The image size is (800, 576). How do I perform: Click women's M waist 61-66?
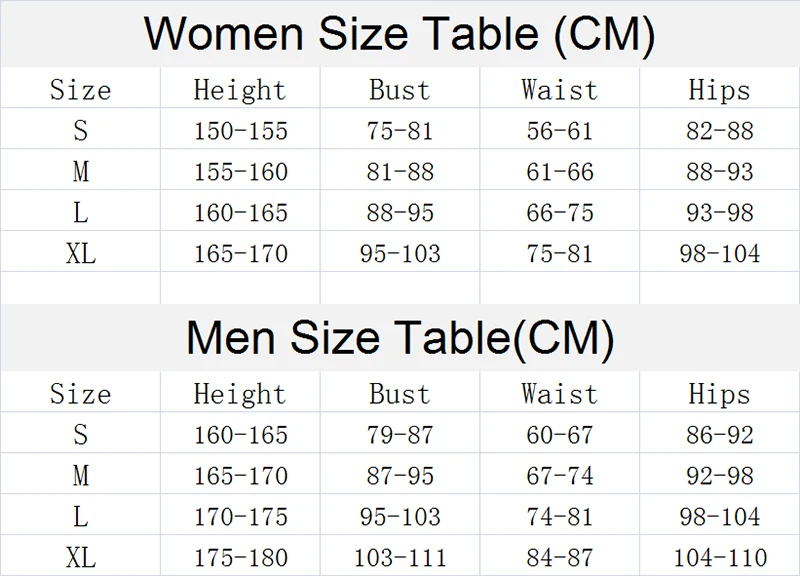[560, 171]
